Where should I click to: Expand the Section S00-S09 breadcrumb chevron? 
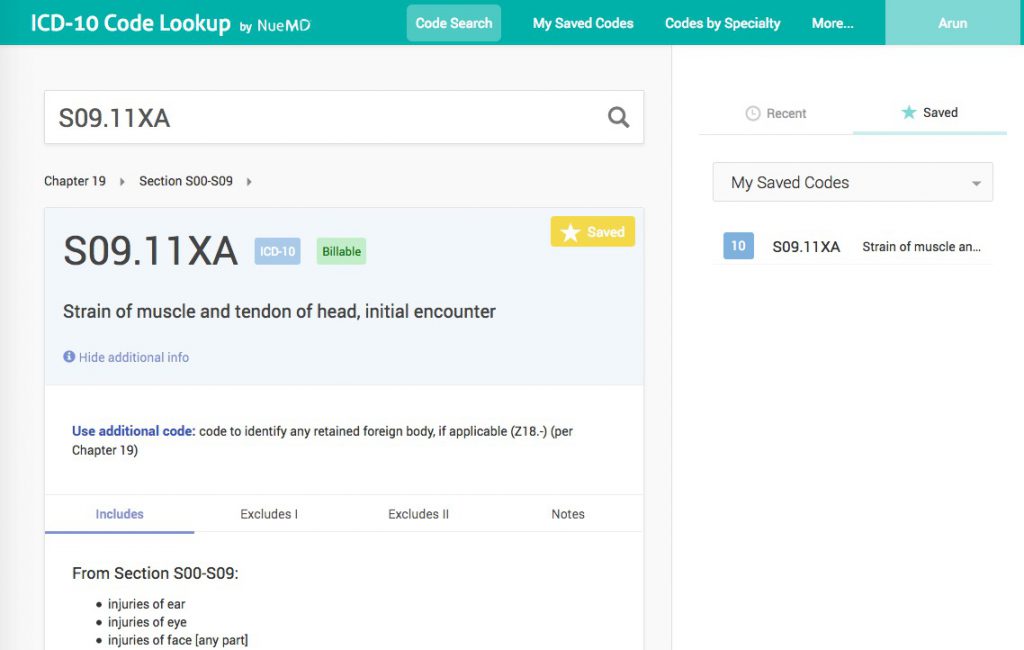tap(248, 181)
